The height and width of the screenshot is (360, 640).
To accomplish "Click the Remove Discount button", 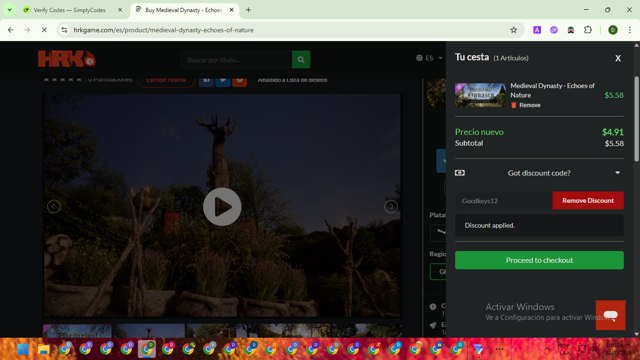I will [x=588, y=200].
